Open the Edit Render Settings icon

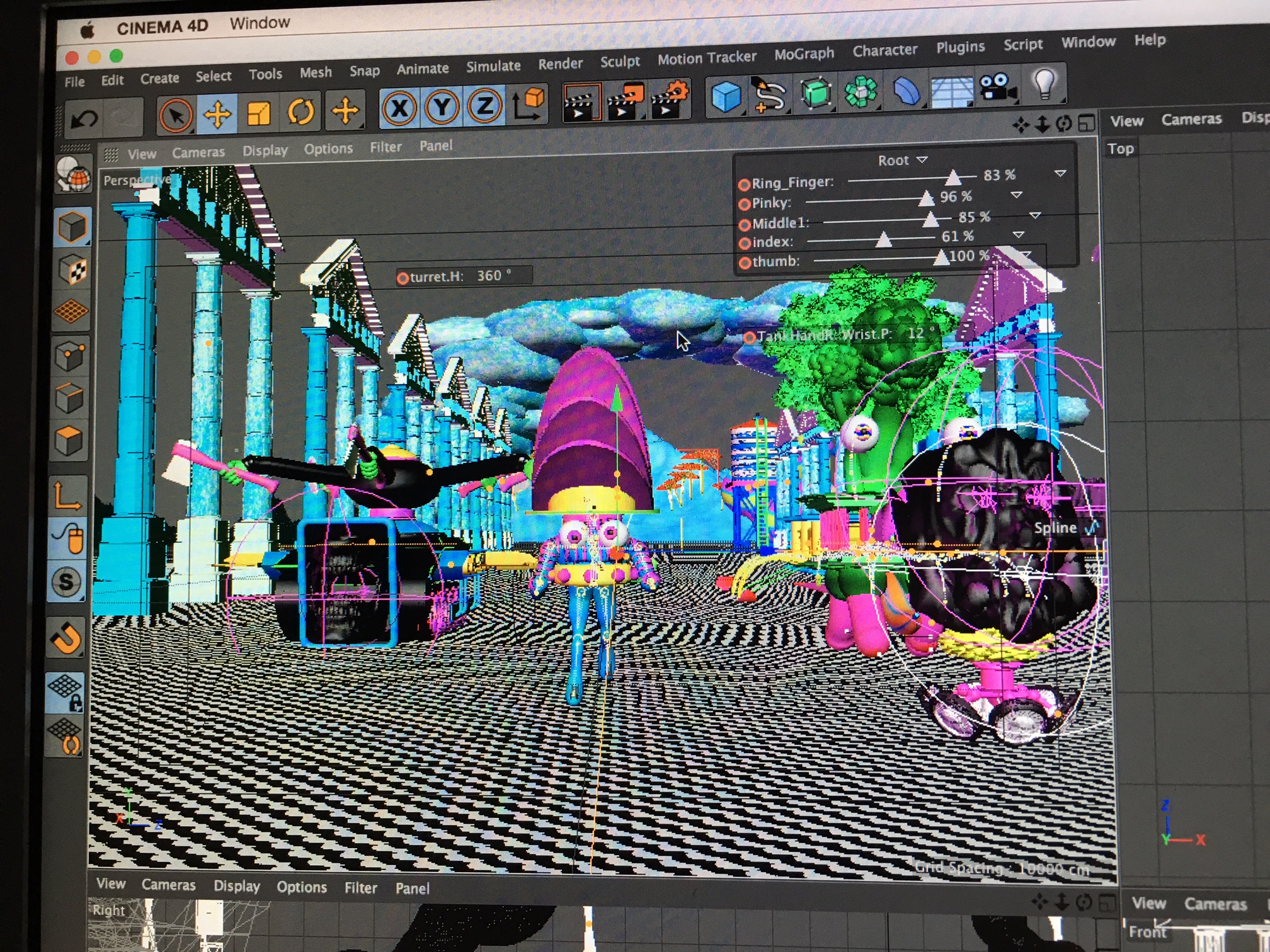pyautogui.click(x=669, y=101)
